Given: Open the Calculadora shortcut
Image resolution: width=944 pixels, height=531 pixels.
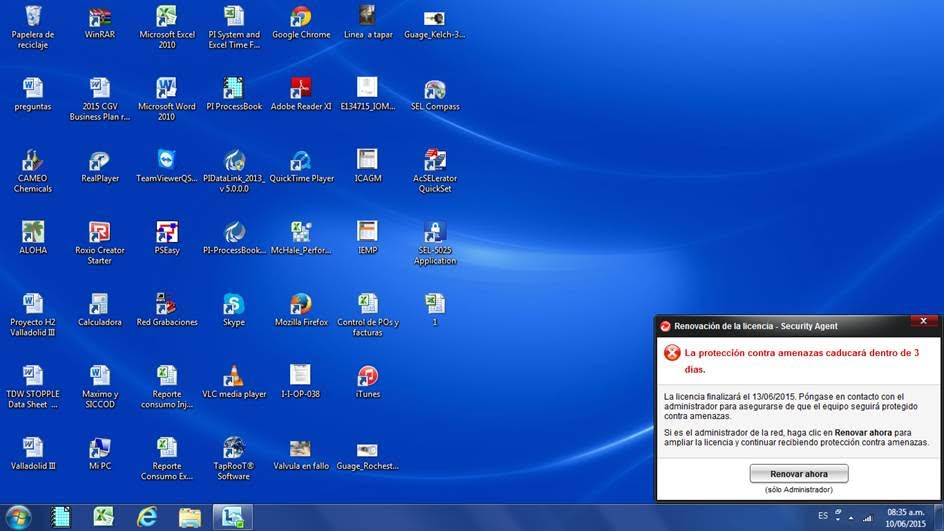Looking at the screenshot, I should coord(100,310).
